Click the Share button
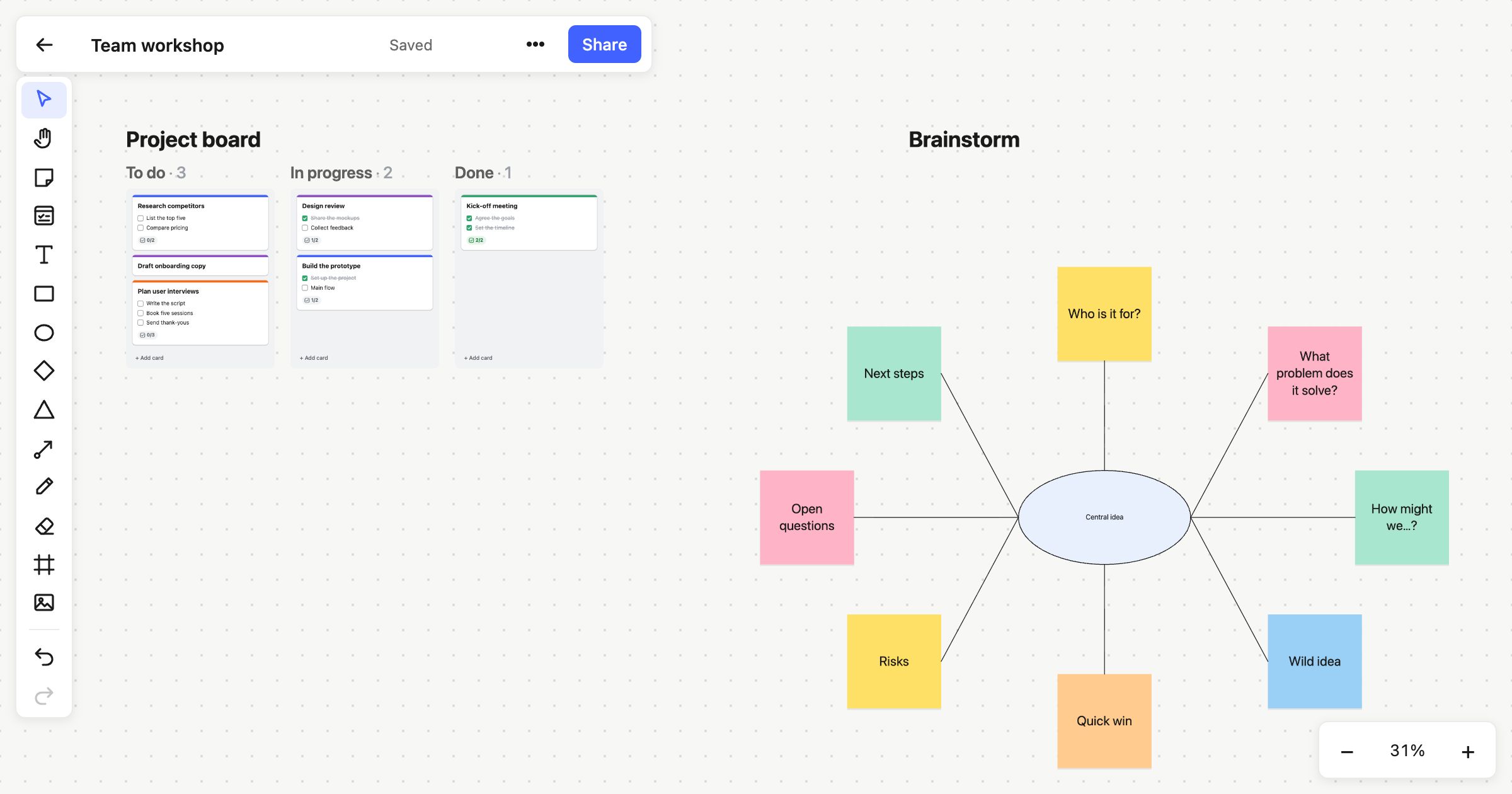 click(604, 44)
